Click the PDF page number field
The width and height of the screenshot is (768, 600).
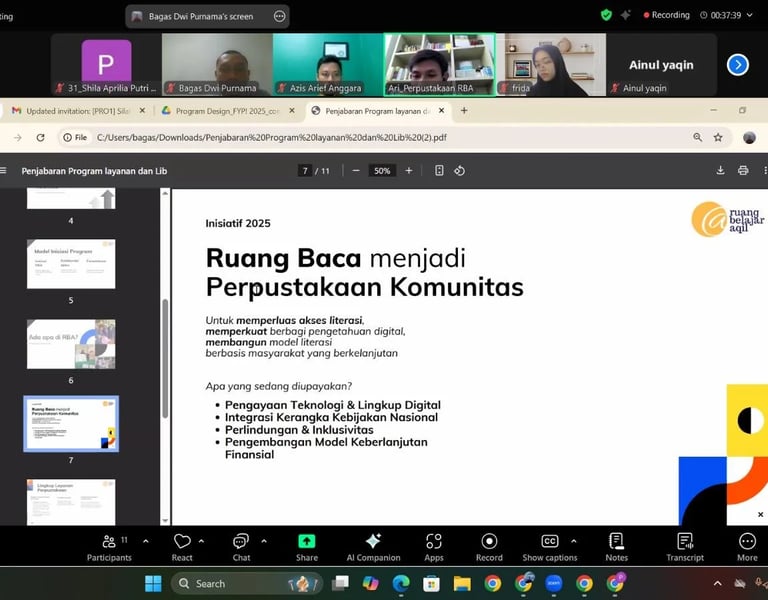pyautogui.click(x=305, y=171)
